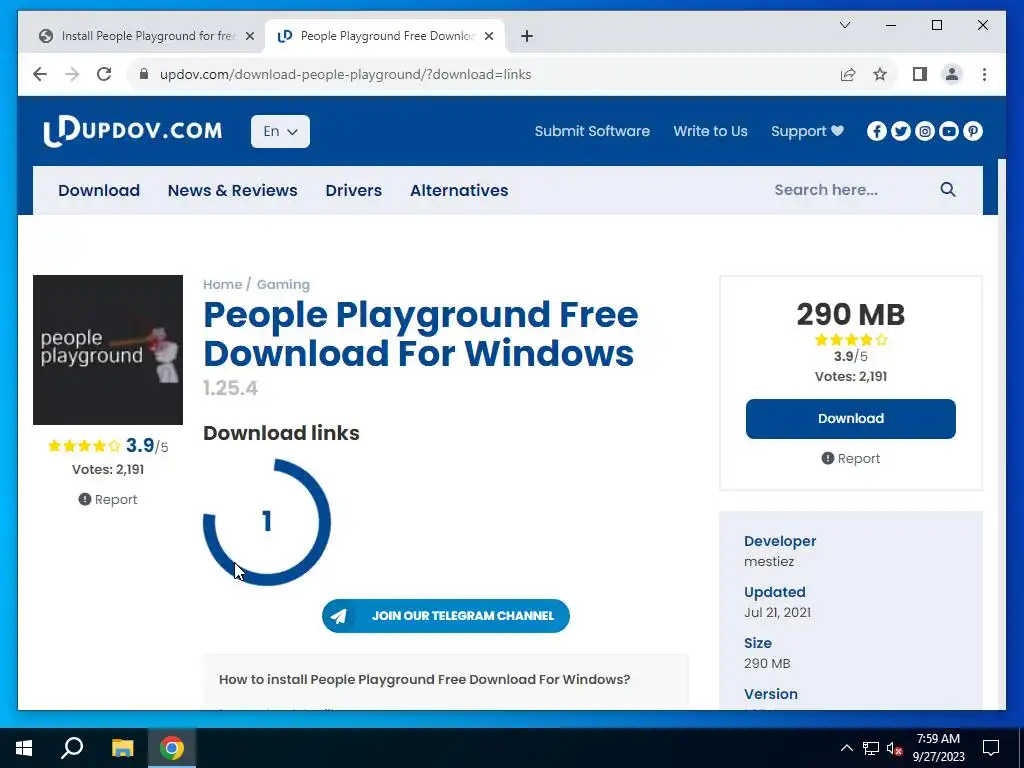
Task: Open Chrome profile avatar
Action: point(952,74)
